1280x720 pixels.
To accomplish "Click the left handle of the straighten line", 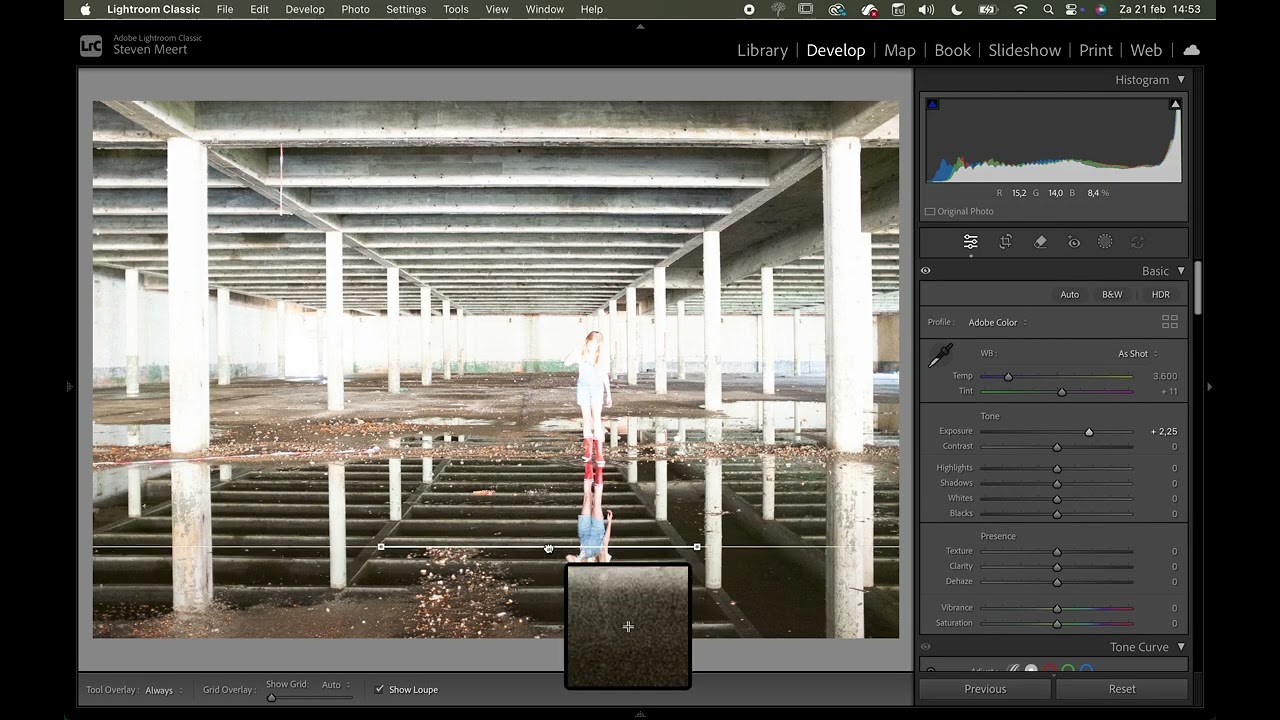I will click(x=381, y=547).
